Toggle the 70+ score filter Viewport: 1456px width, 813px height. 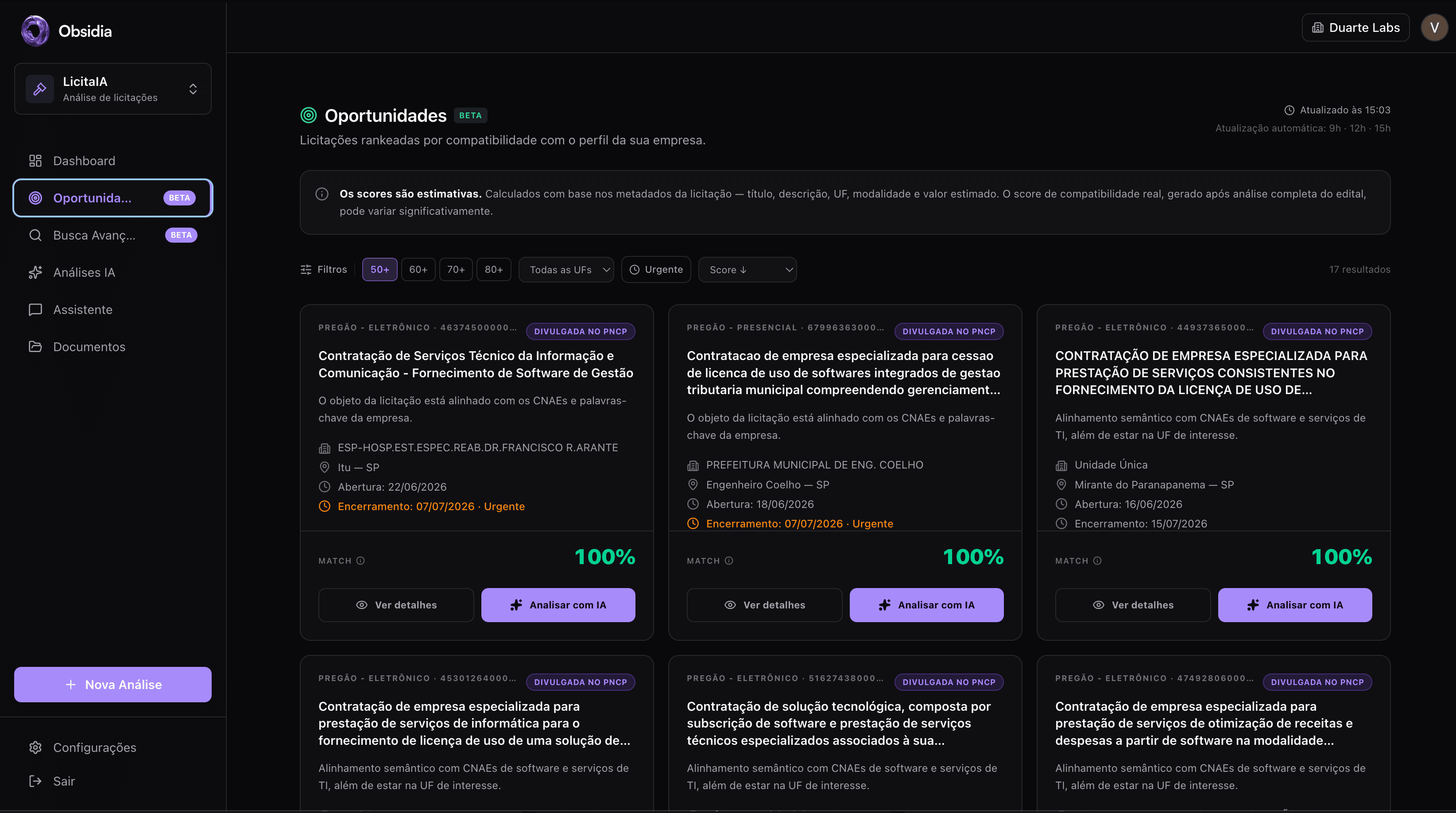click(x=456, y=270)
